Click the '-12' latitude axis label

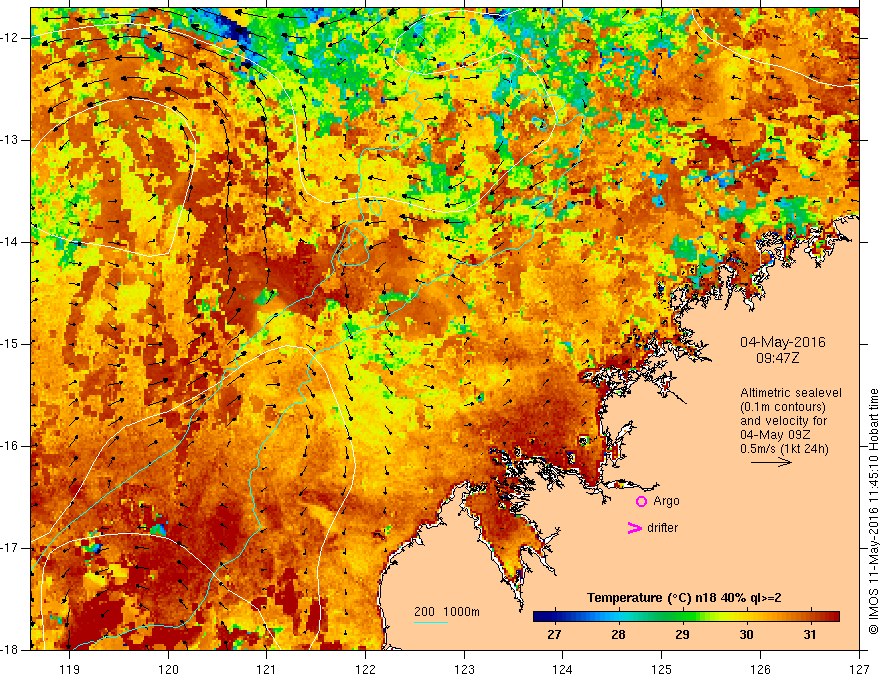pos(10,38)
